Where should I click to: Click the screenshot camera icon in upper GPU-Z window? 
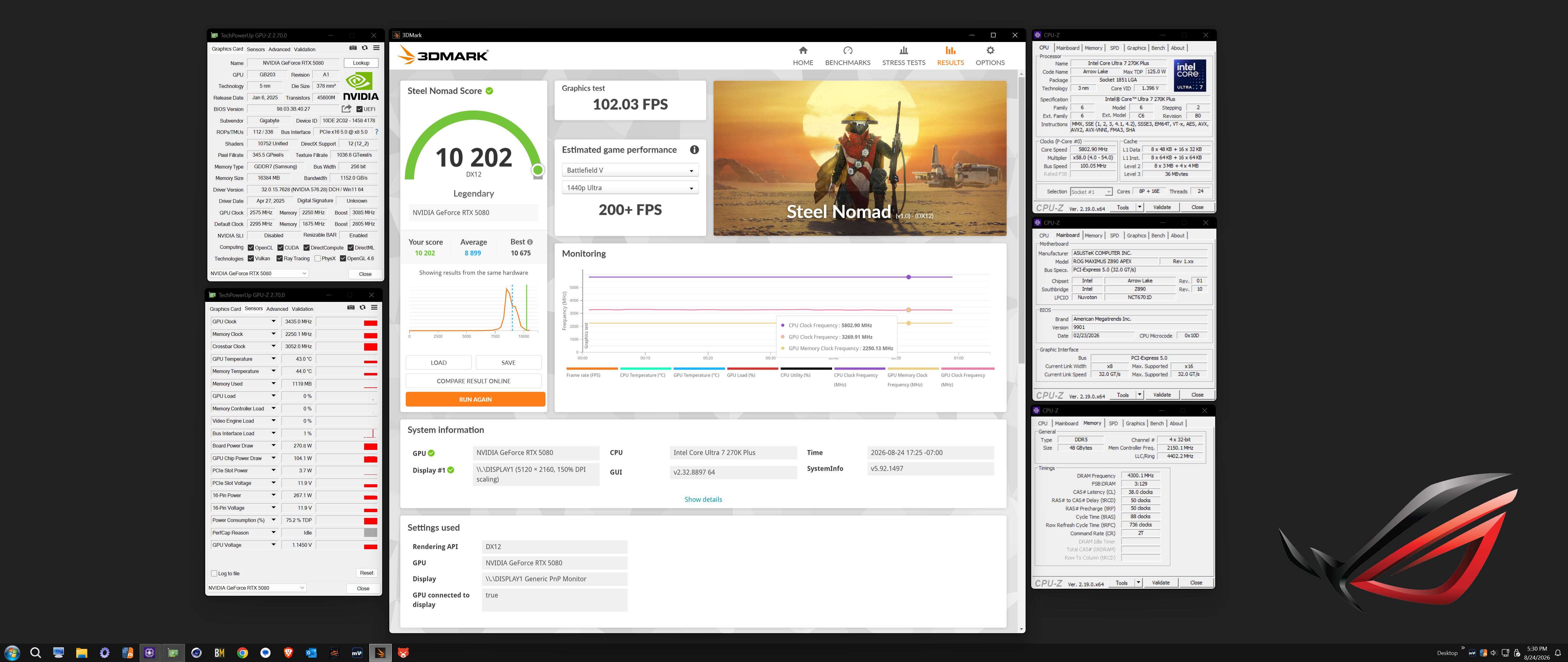click(x=353, y=48)
